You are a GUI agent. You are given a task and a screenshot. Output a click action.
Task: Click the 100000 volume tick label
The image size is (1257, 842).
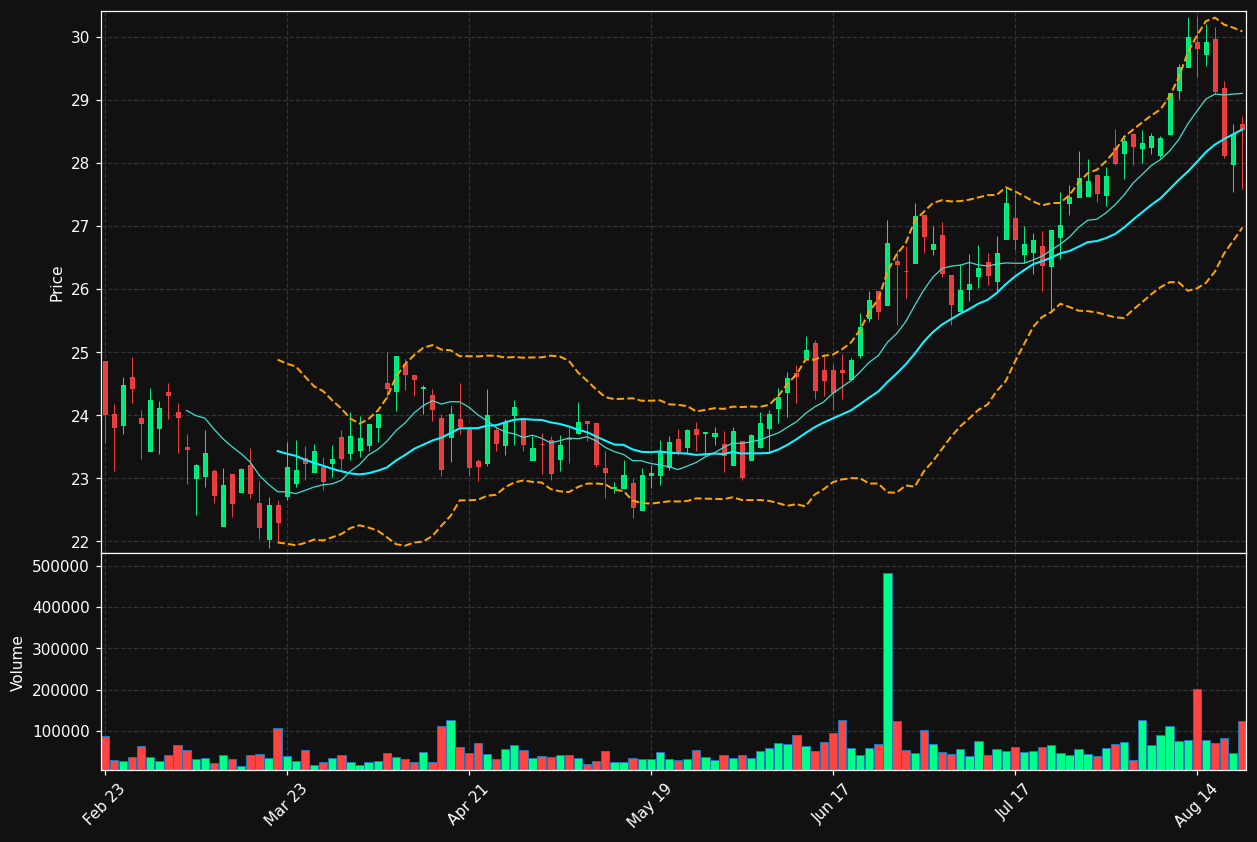(62, 732)
